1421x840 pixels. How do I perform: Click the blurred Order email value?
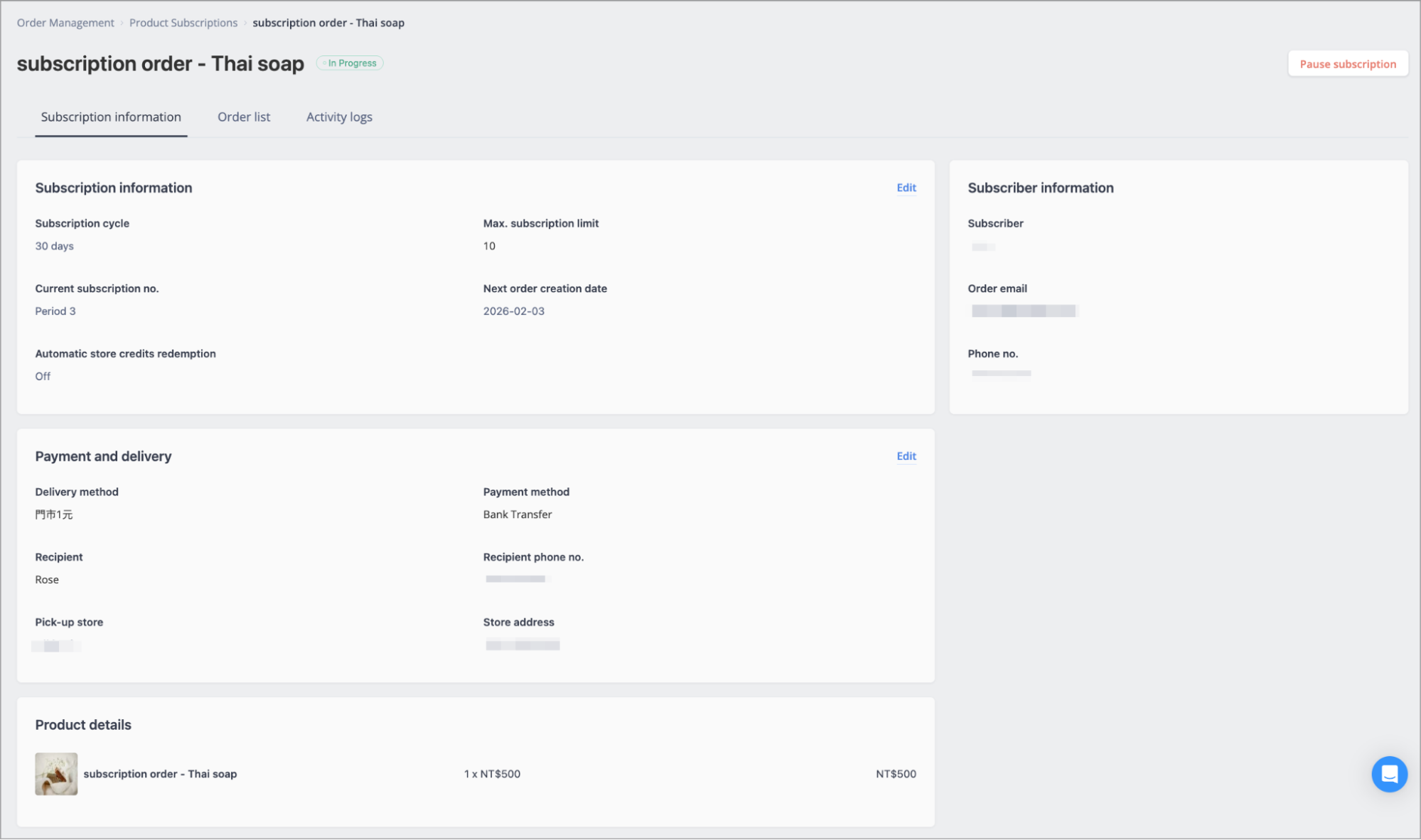1024,311
